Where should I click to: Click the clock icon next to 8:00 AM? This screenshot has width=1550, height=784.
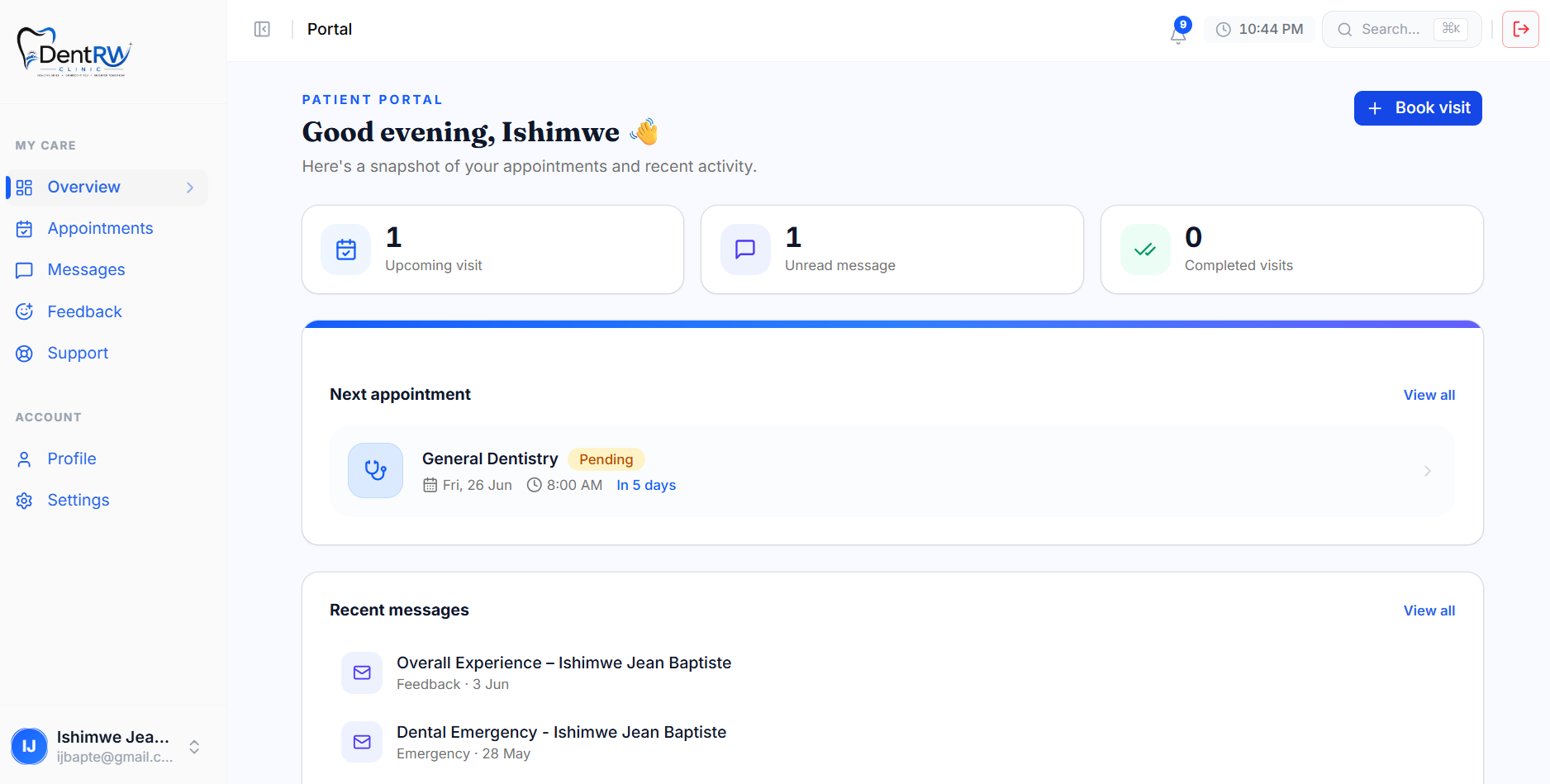(535, 485)
